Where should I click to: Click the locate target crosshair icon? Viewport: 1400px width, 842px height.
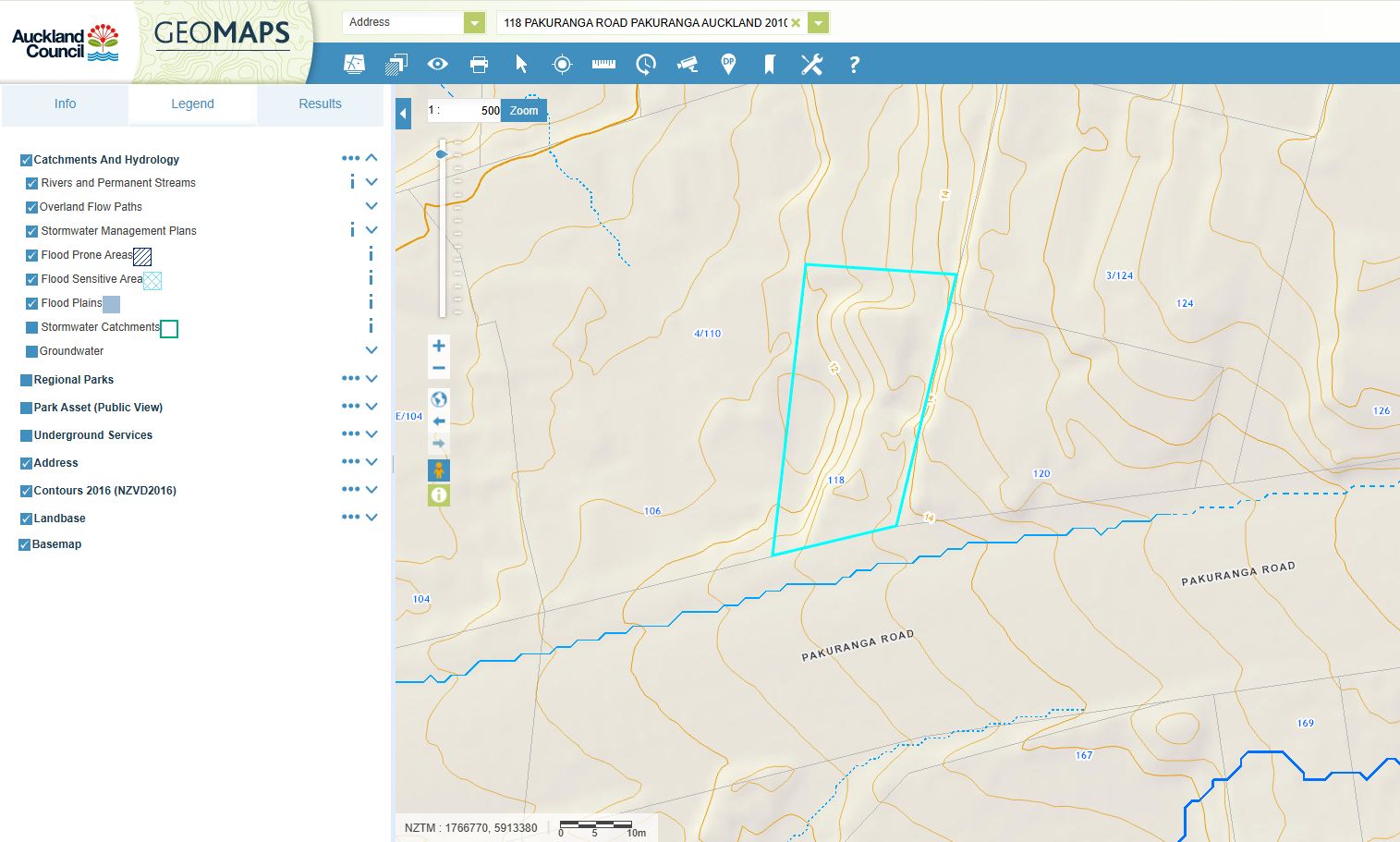(x=562, y=64)
